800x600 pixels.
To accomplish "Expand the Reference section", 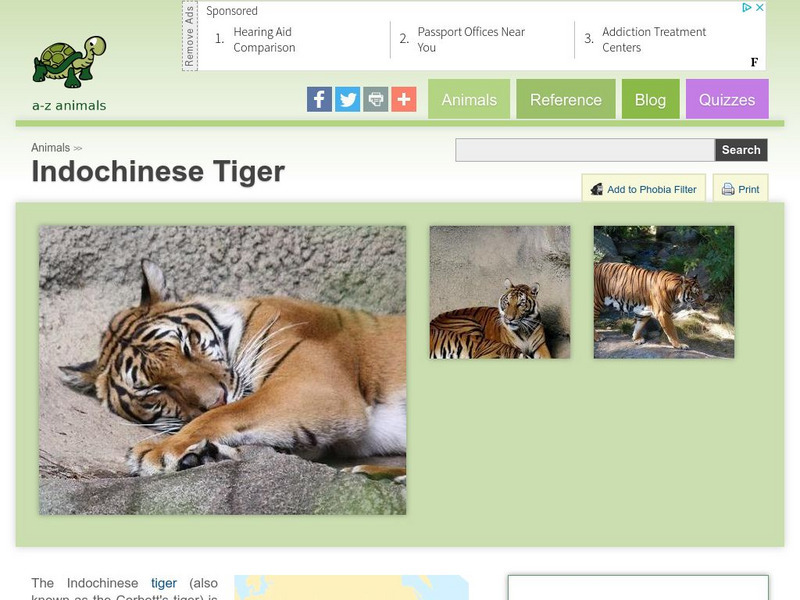I will coord(566,99).
